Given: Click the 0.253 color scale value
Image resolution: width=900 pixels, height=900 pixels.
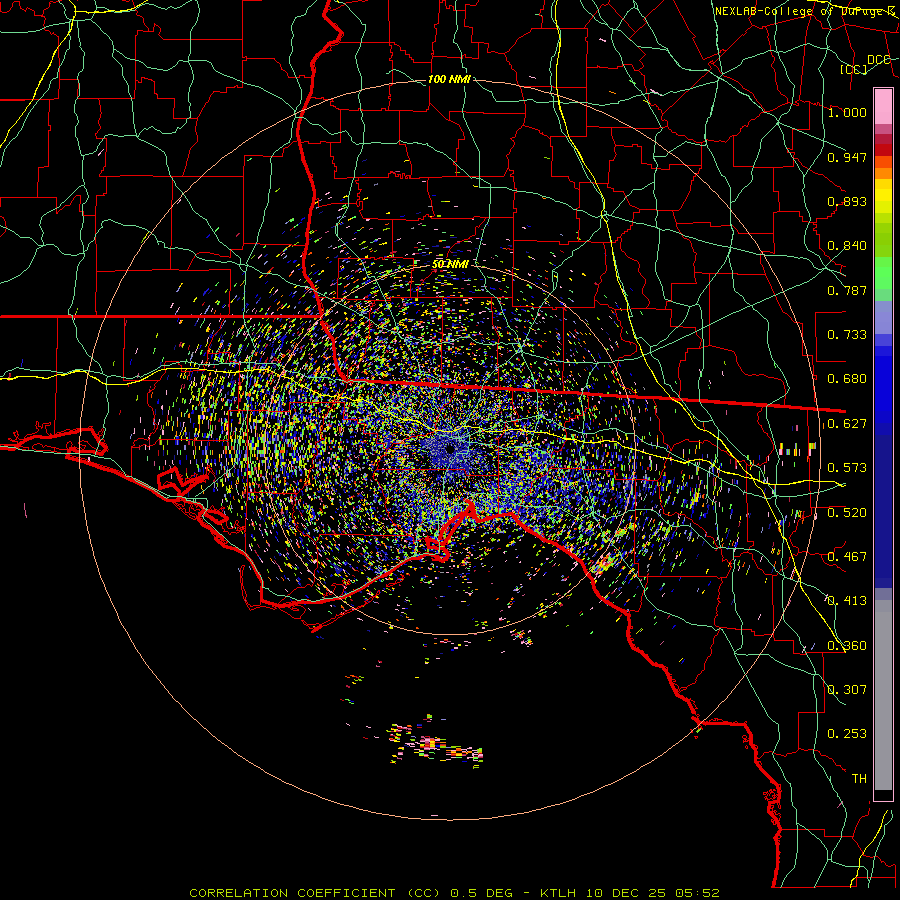Looking at the screenshot, I should click(x=847, y=734).
